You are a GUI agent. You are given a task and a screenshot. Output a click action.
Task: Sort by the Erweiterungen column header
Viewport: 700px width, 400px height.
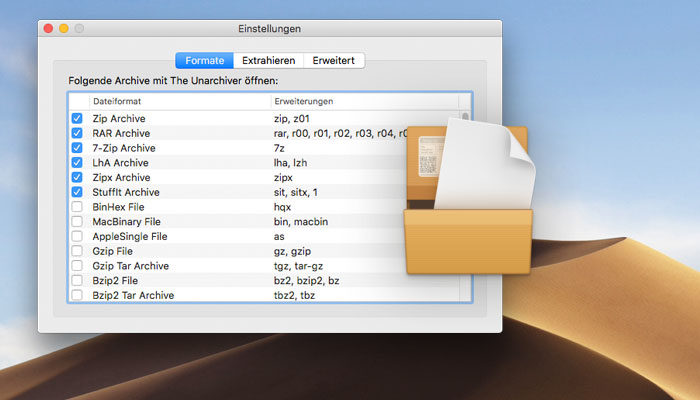click(x=365, y=101)
